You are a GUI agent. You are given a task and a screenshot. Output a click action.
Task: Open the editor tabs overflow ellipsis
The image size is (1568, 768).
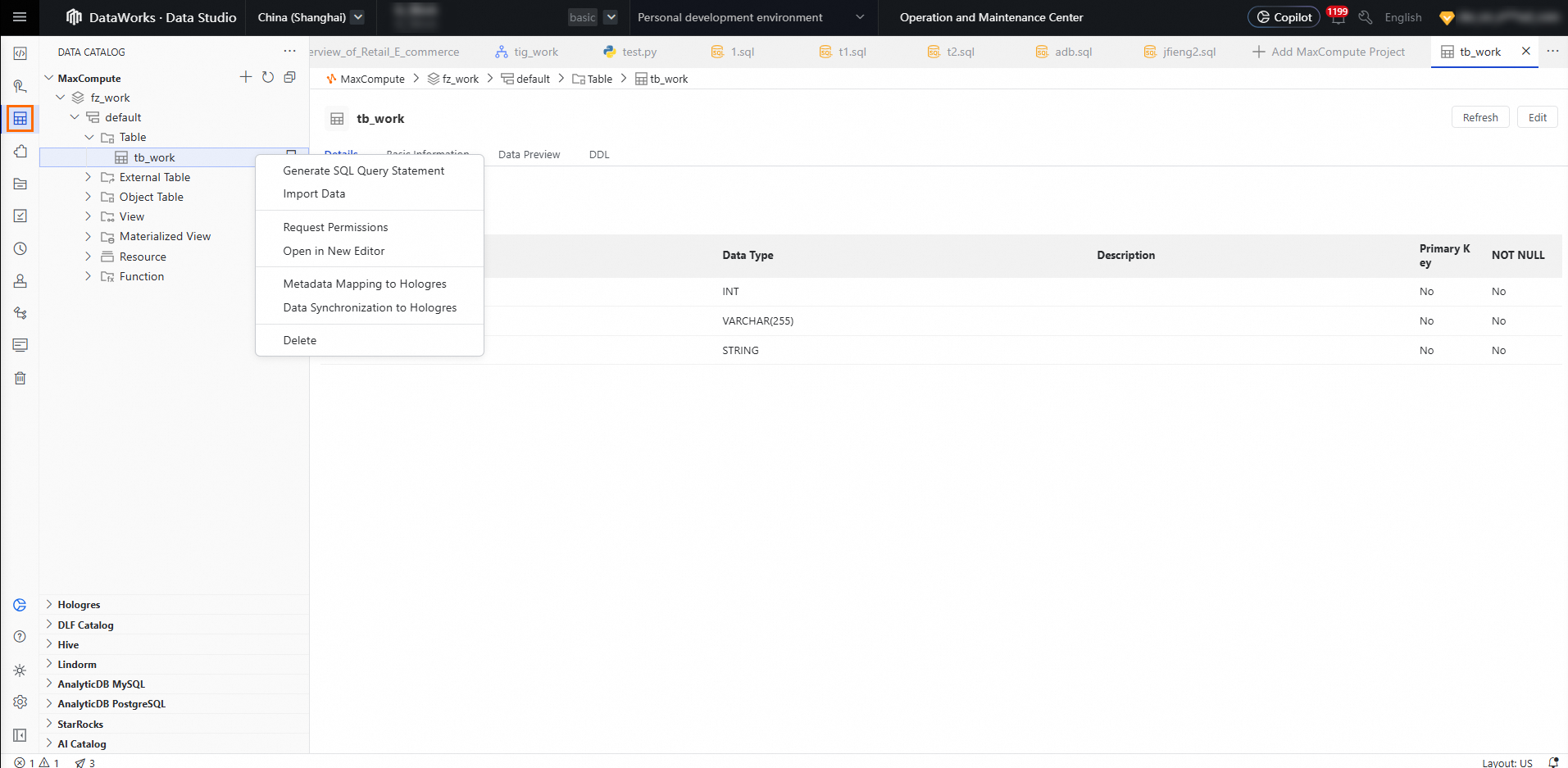click(1552, 51)
